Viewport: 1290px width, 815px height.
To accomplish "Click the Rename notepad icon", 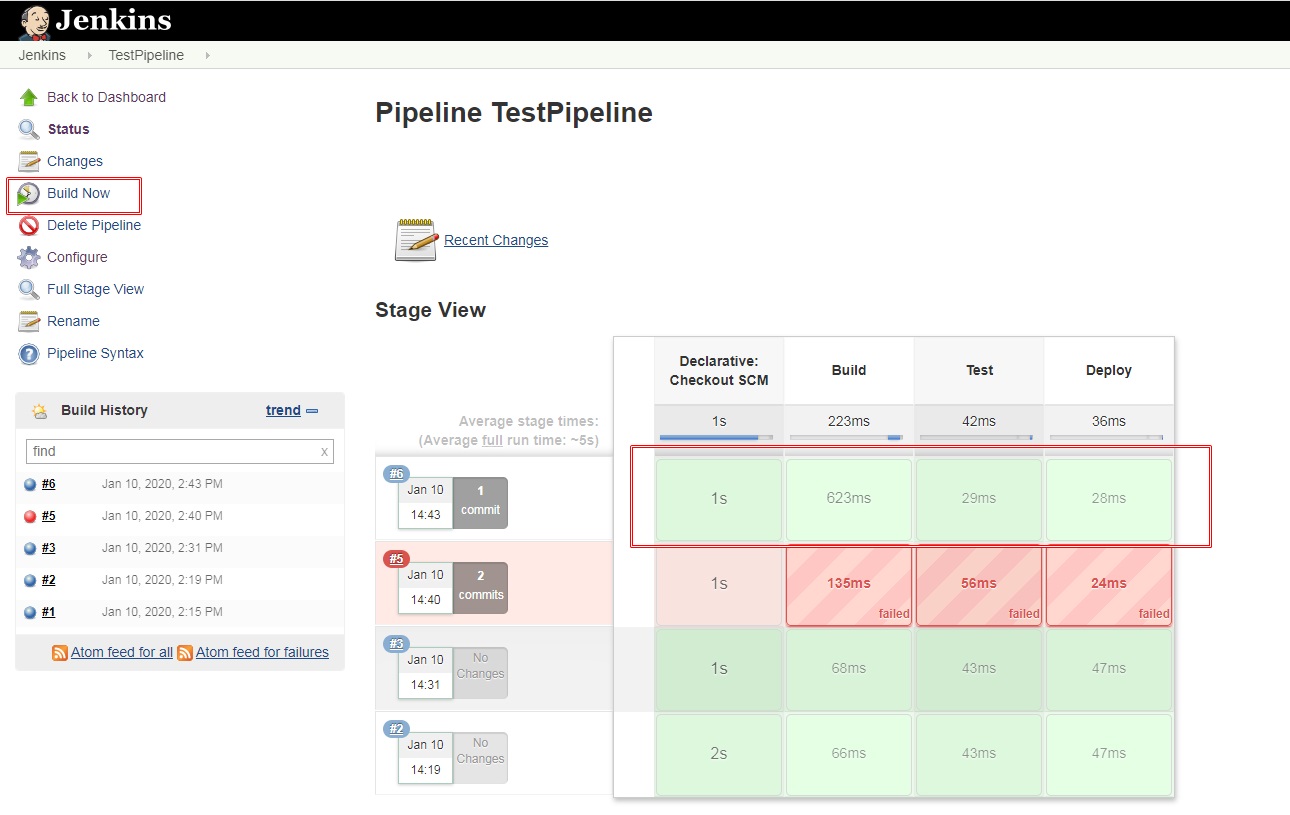I will pos(29,321).
